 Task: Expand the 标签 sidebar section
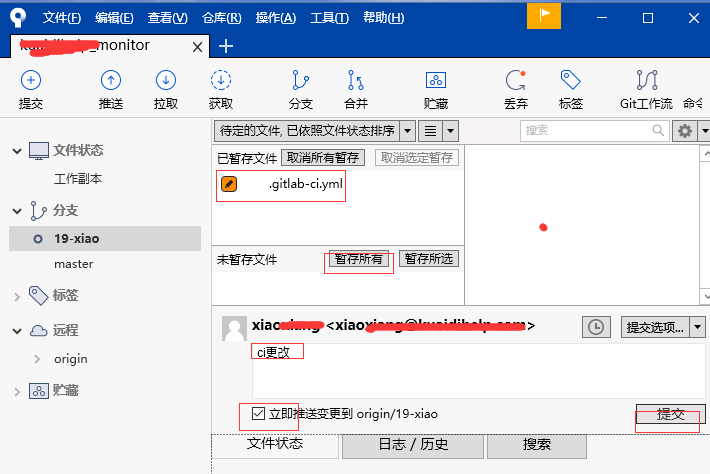(x=17, y=297)
